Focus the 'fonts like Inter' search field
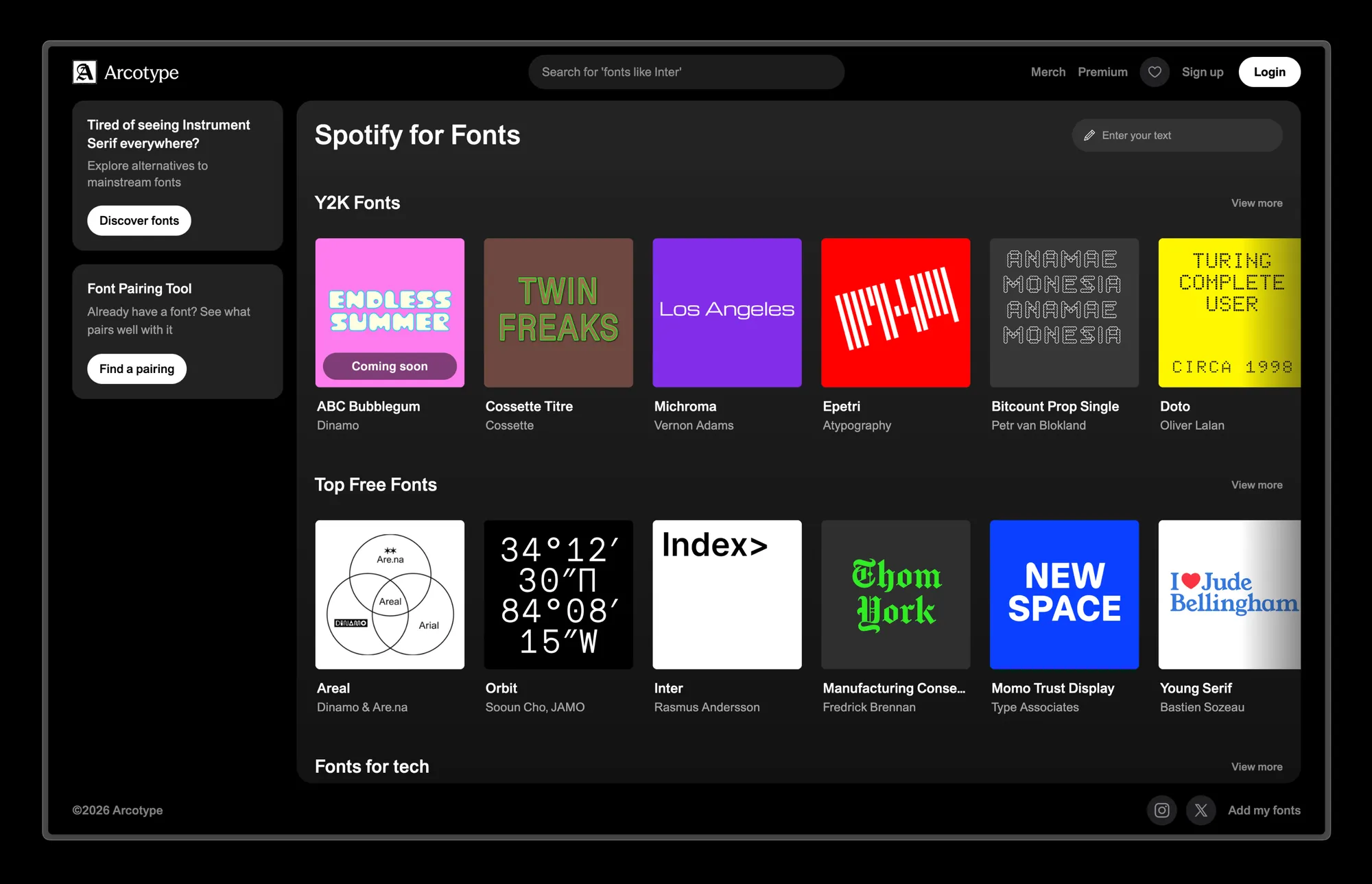This screenshot has width=1372, height=884. pos(686,72)
